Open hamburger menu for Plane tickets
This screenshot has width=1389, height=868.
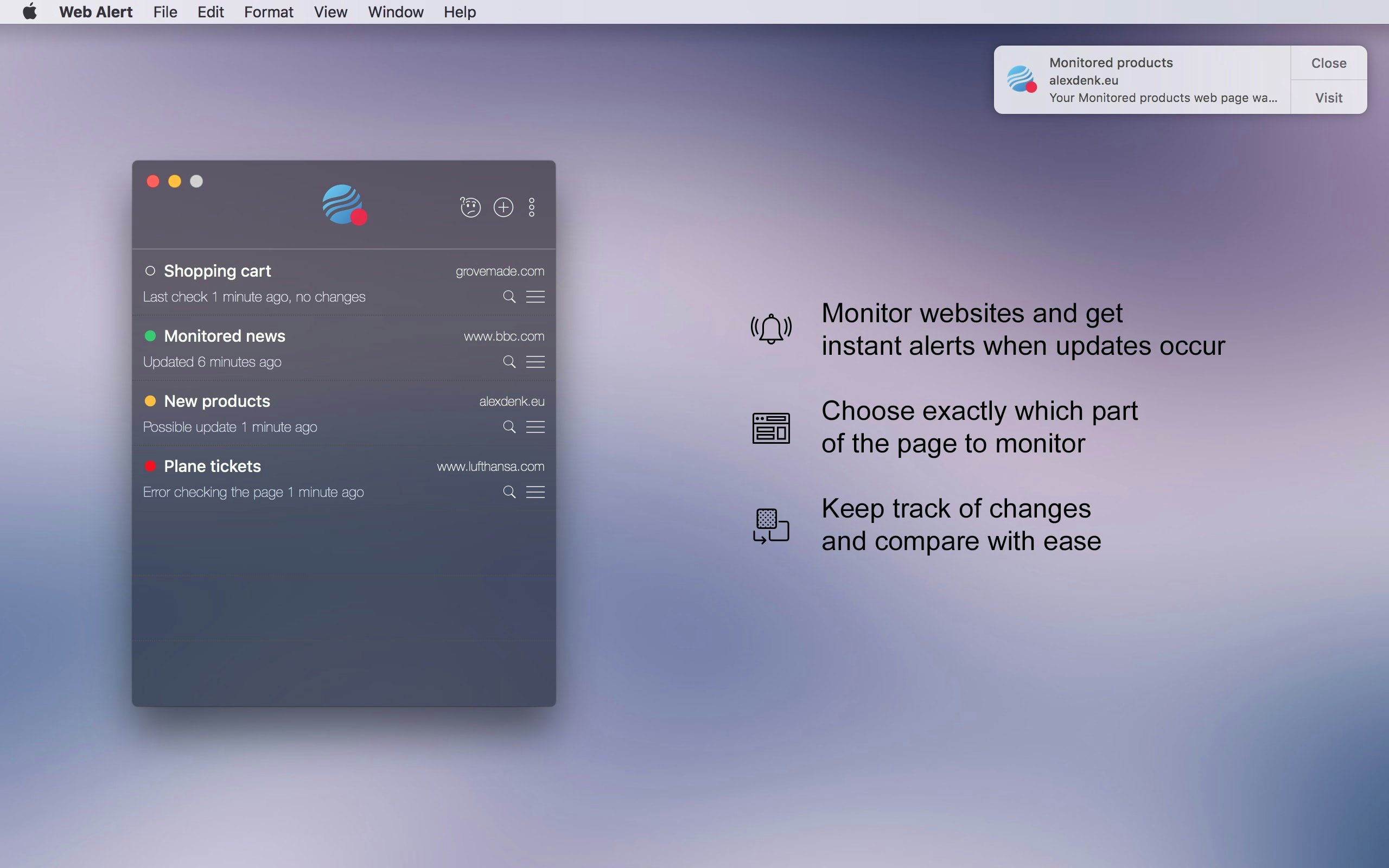point(536,492)
